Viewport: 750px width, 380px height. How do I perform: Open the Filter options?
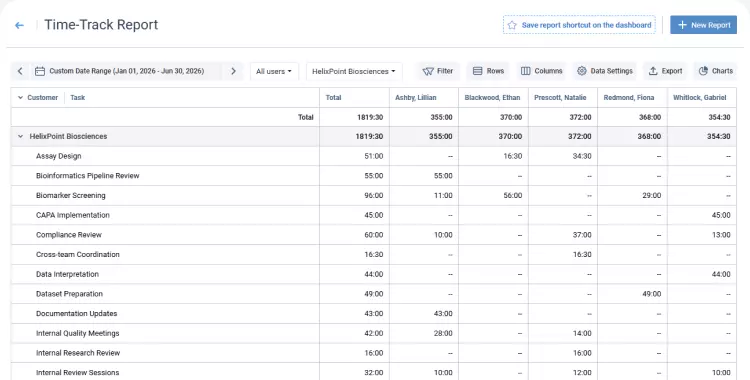click(x=438, y=71)
